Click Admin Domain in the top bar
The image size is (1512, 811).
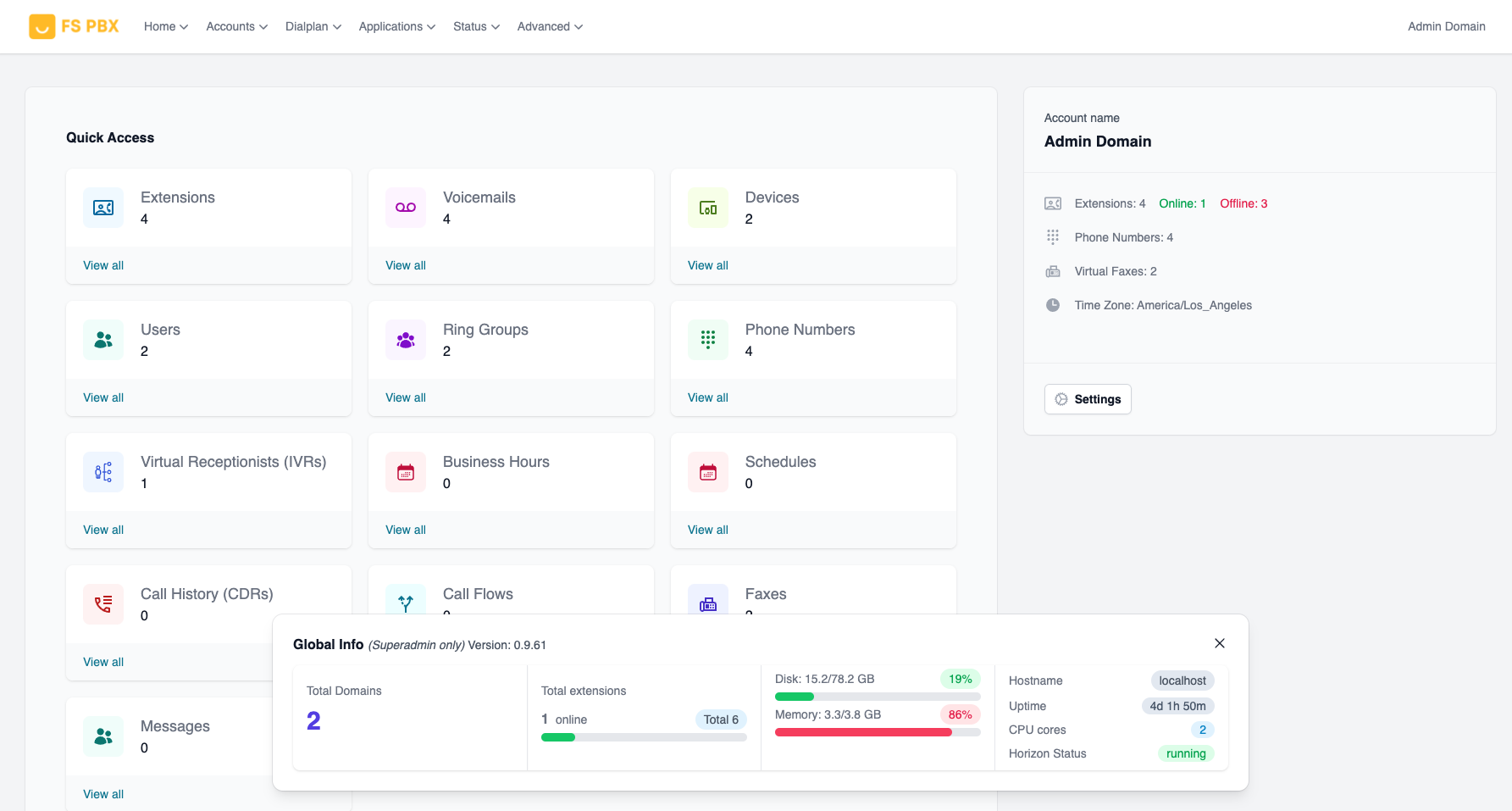click(x=1446, y=26)
